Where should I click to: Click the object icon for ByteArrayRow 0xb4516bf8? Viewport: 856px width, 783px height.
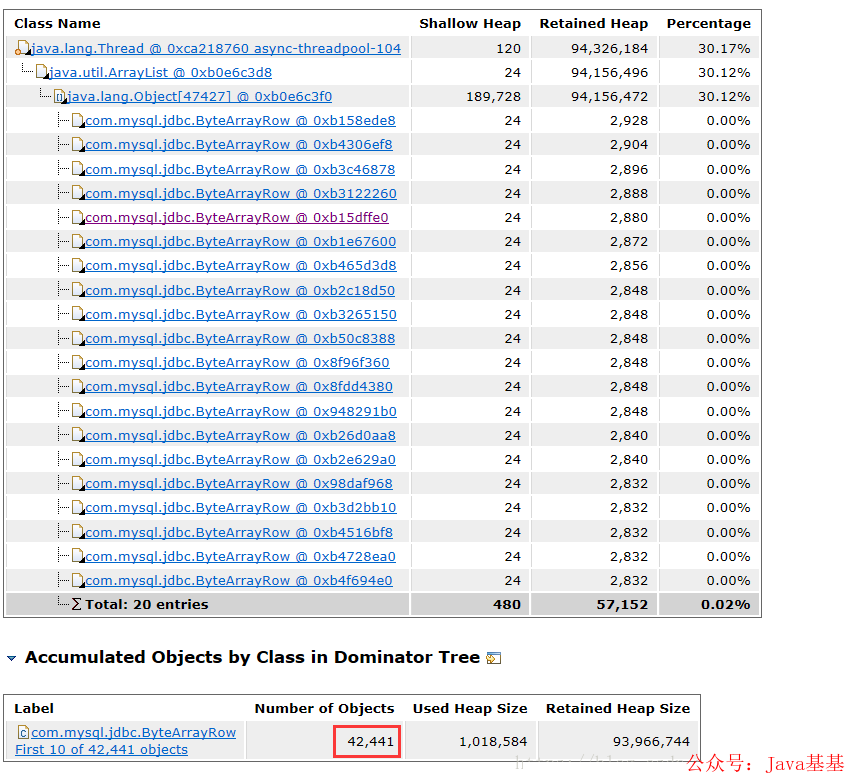78,531
